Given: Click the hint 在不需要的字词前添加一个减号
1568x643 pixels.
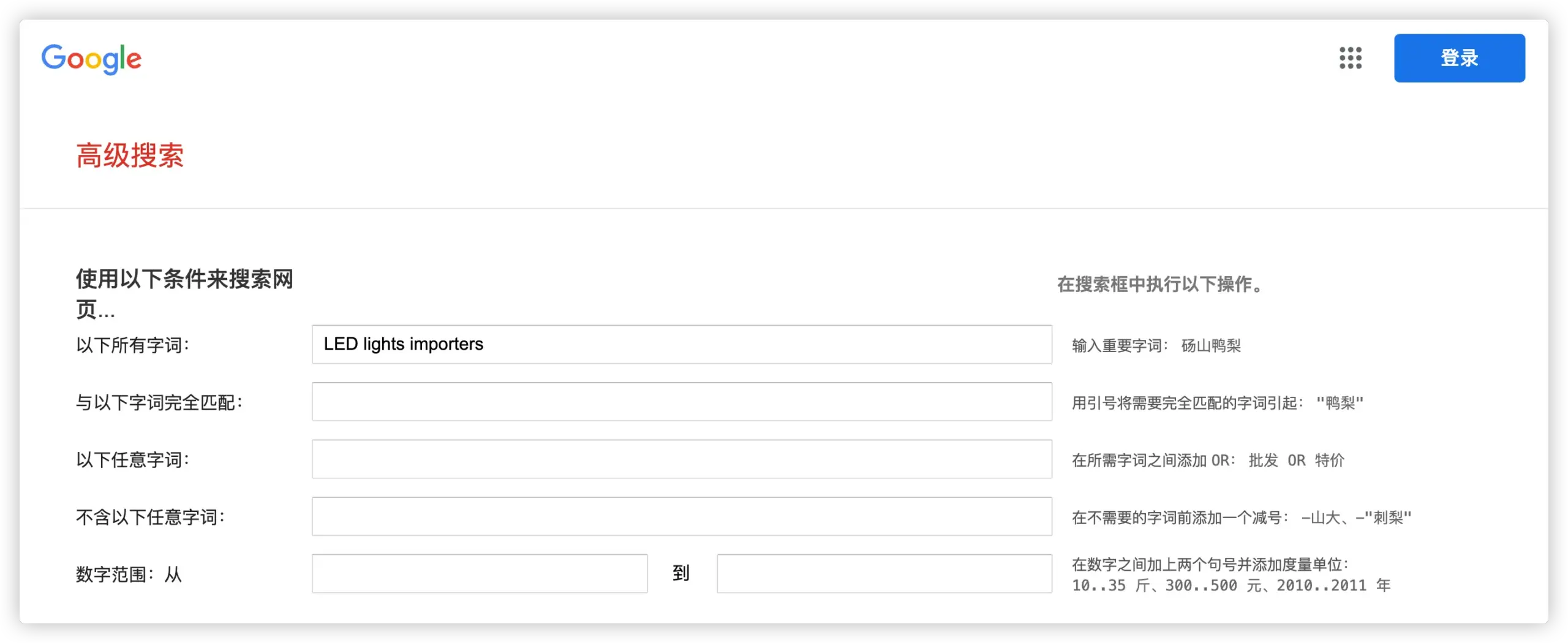Looking at the screenshot, I should click(1242, 518).
